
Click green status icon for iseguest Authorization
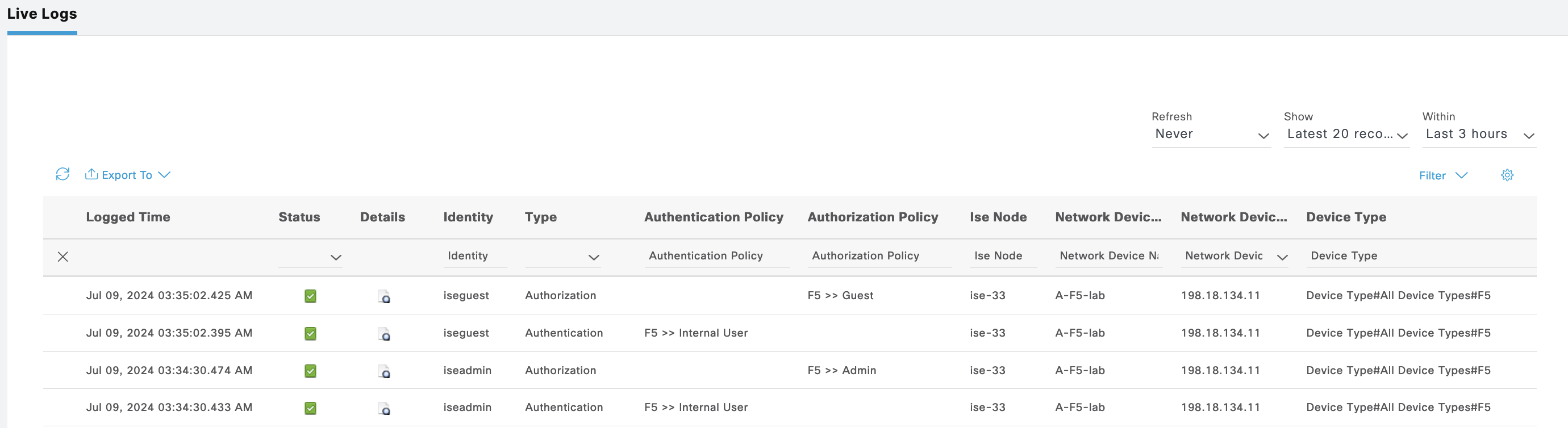310,296
